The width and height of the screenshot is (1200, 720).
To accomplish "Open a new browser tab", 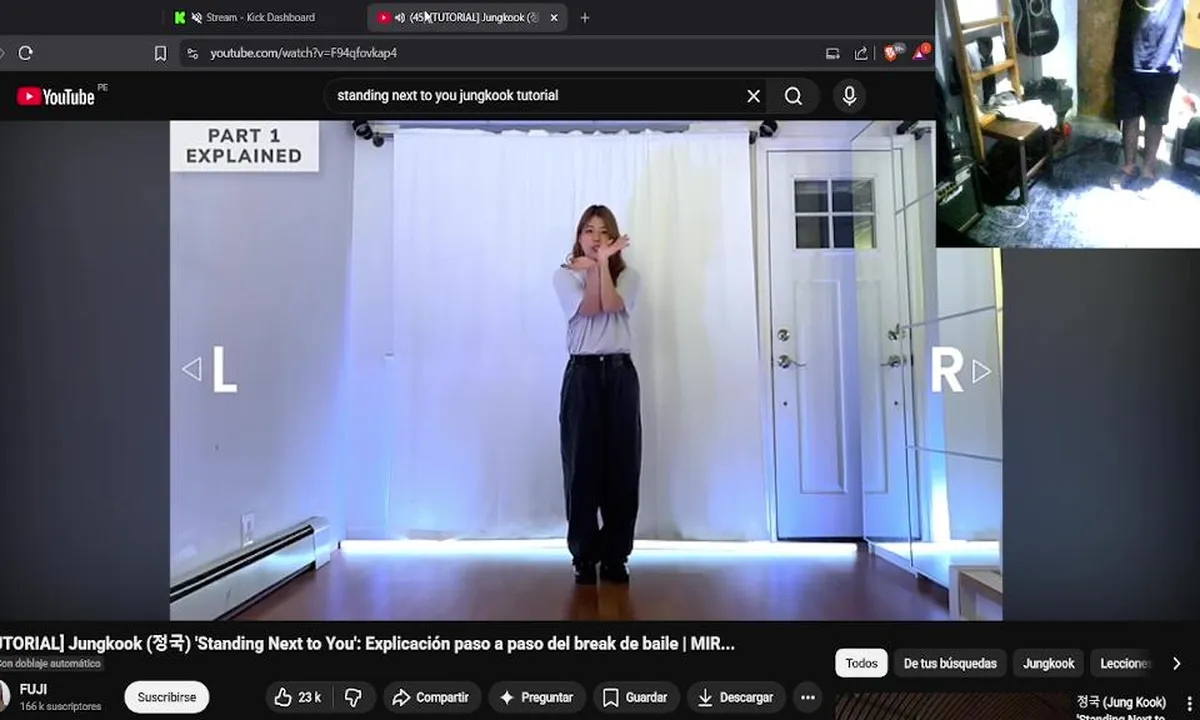I will (x=585, y=17).
